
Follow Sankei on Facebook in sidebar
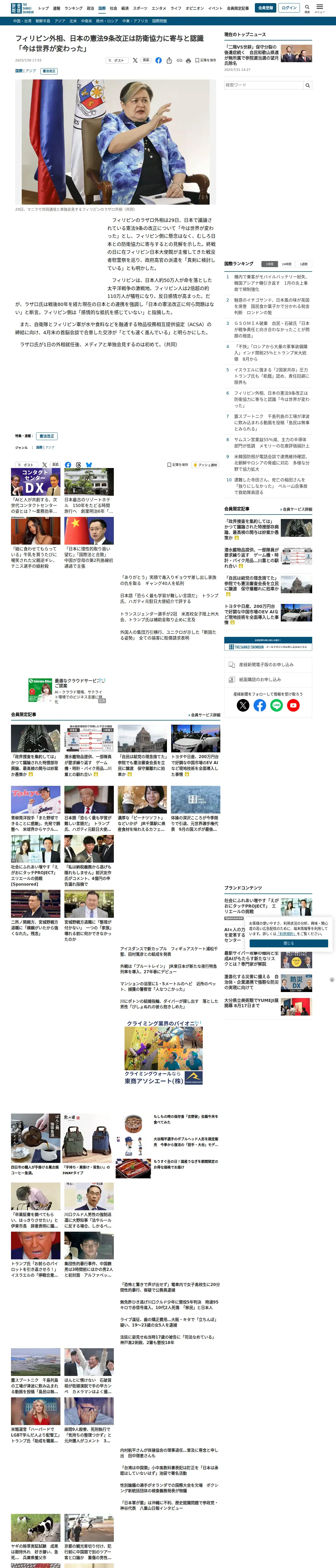(260, 706)
